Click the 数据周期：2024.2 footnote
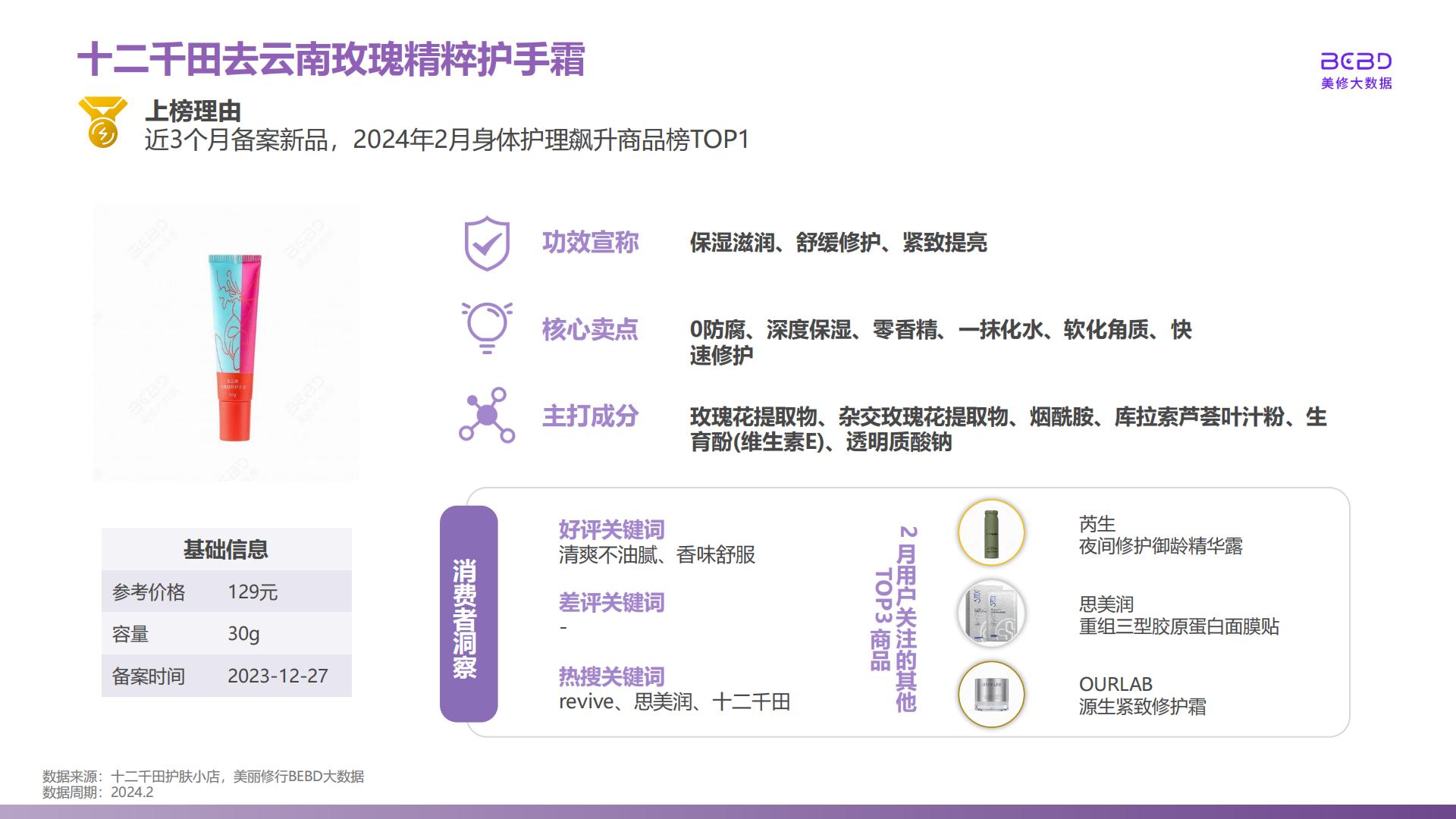The height and width of the screenshot is (819, 1456). point(98,792)
